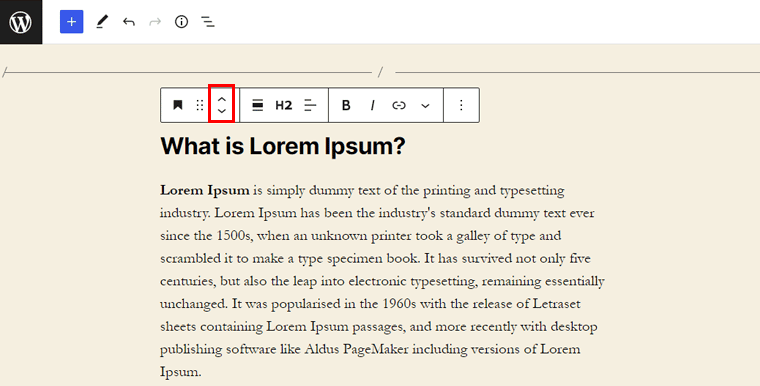760x386 pixels.
Task: Expand more rich text controls chevron
Action: pyautogui.click(x=425, y=105)
